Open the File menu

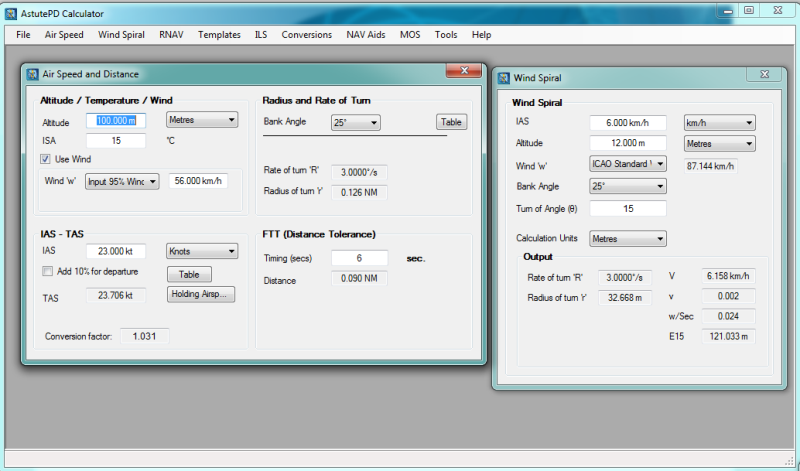(x=23, y=35)
